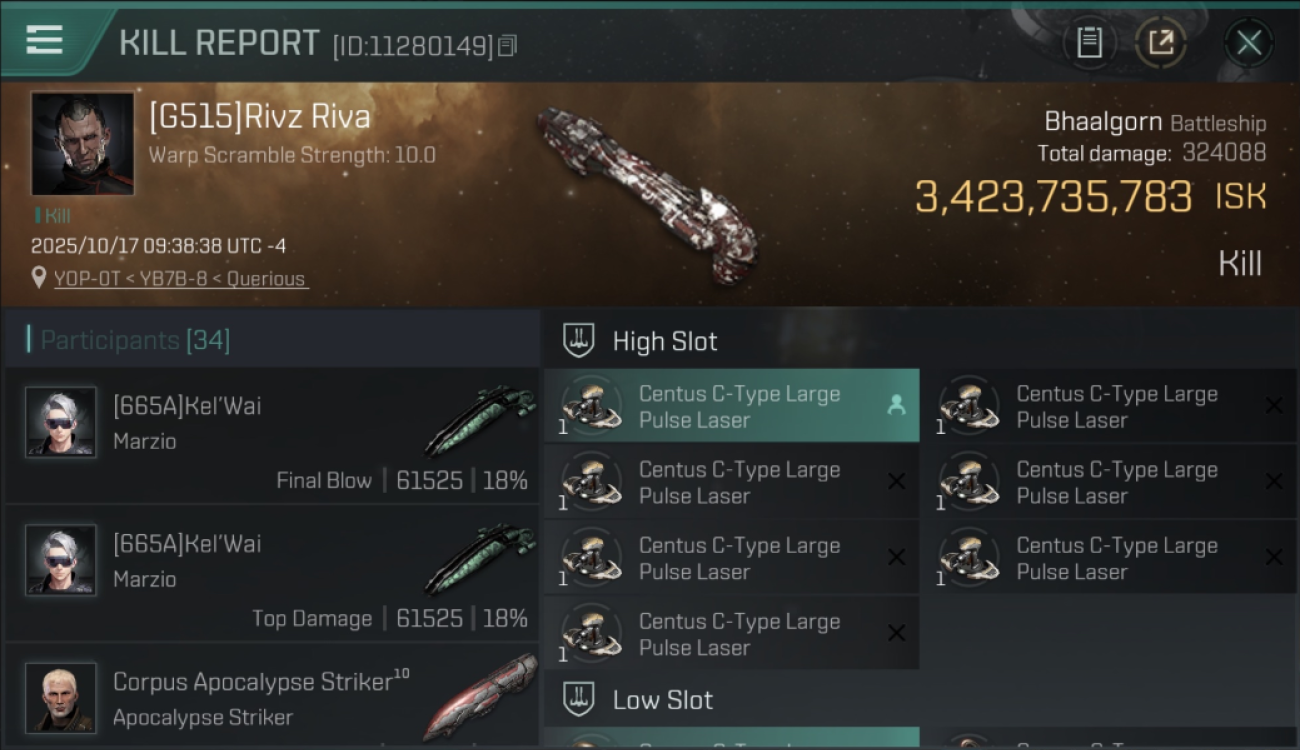Viewport: 1300px width, 750px height.
Task: Click the Low Slot section icon
Action: point(579,699)
